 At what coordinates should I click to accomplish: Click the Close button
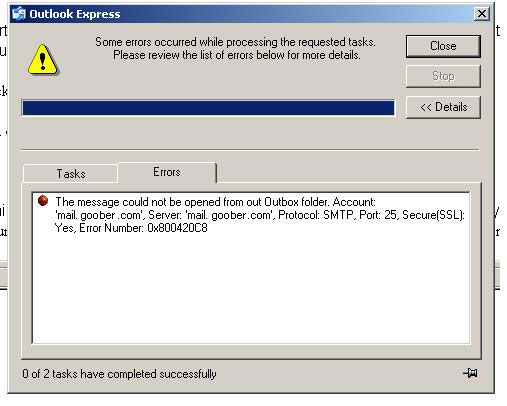point(443,46)
